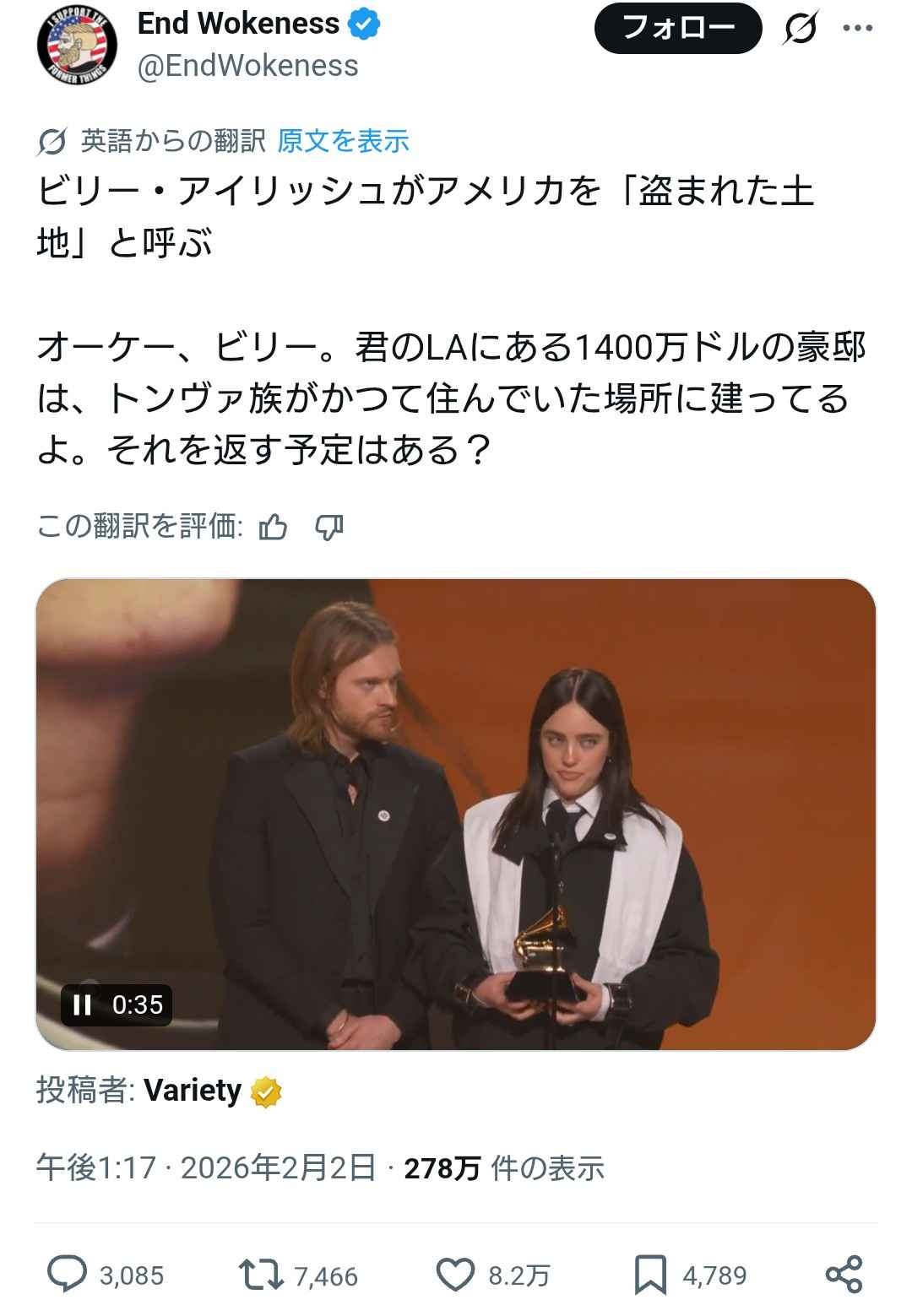Click the translation icon before 英語からの翻訳

click(x=52, y=142)
